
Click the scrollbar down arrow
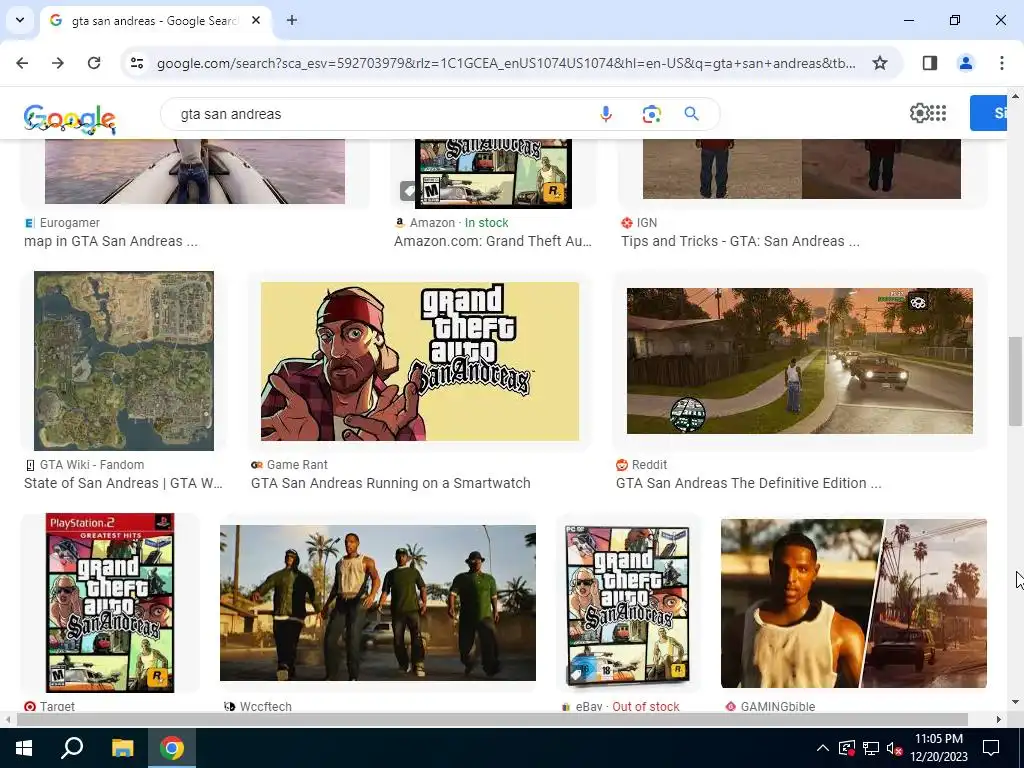tap(1014, 702)
